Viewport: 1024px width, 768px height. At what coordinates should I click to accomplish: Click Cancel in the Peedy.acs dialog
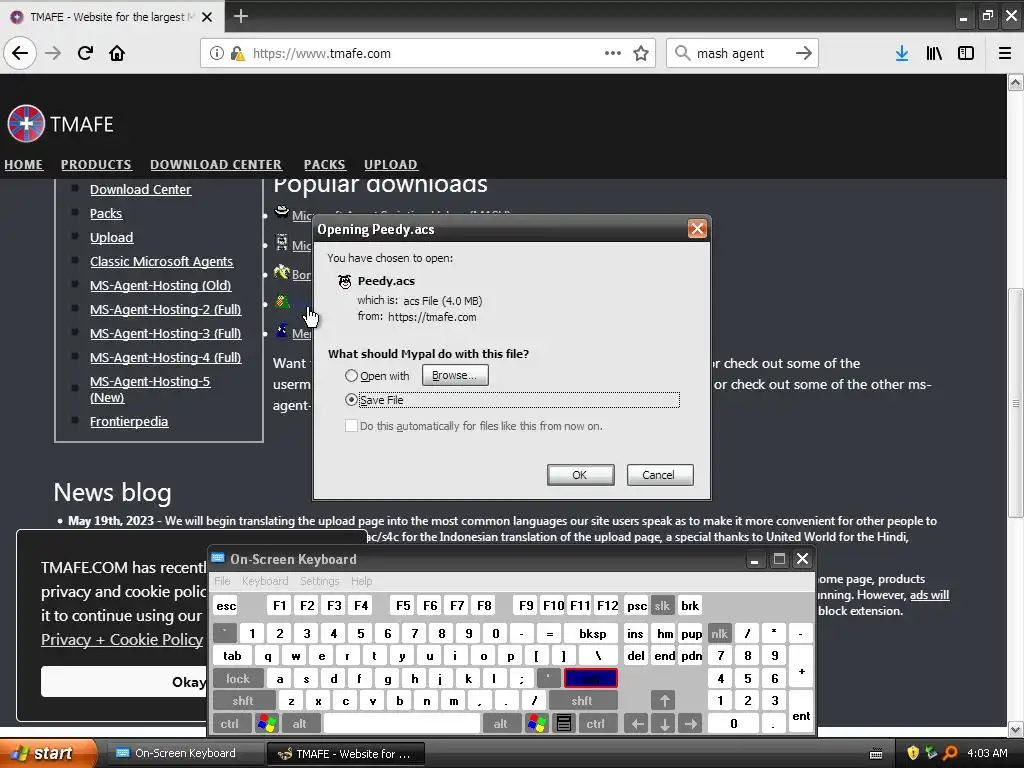pos(660,475)
